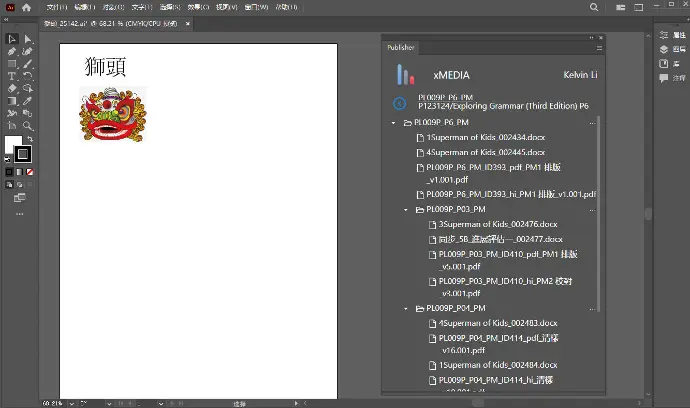Collapse the PL009P_P6_PM folder
Screen dimensions: 690x408
(395, 123)
